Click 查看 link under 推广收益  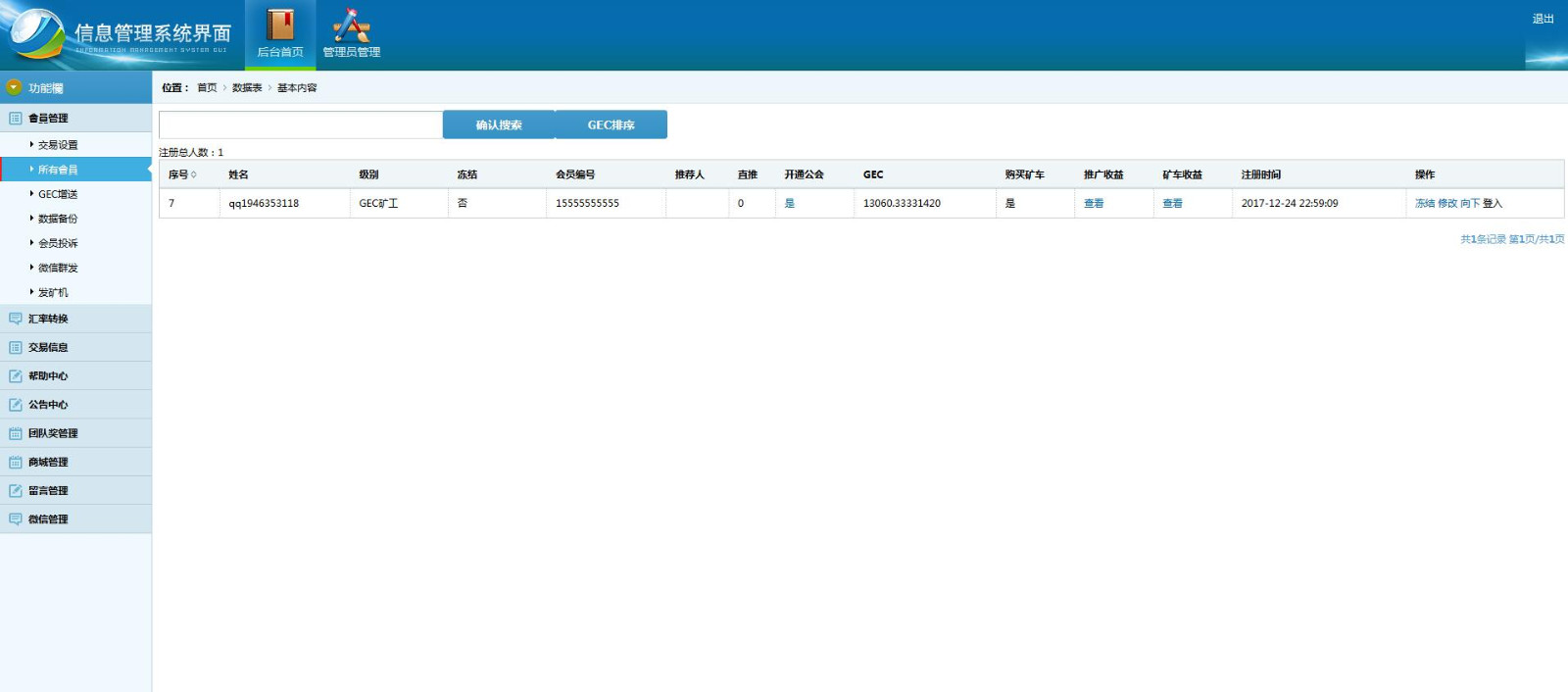[x=1094, y=204]
